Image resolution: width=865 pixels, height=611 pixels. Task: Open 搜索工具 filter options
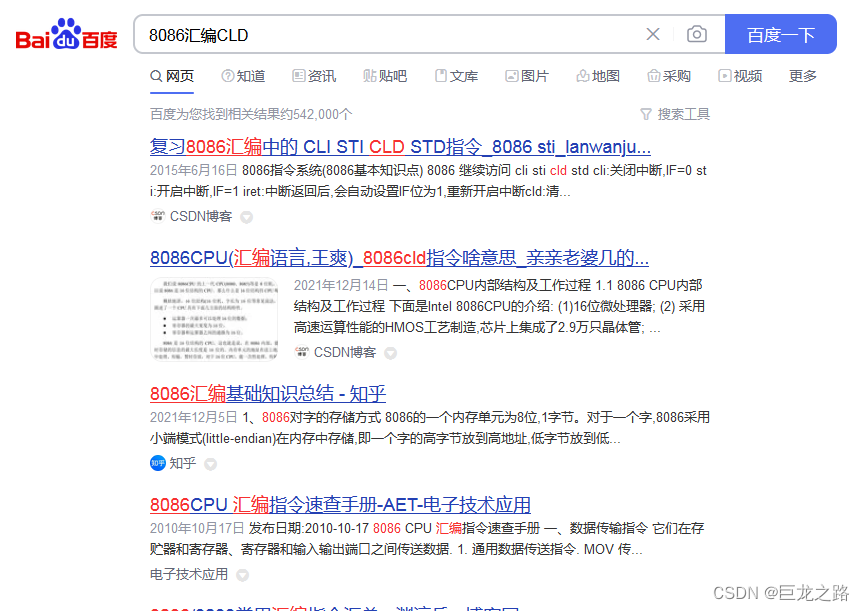pos(675,114)
